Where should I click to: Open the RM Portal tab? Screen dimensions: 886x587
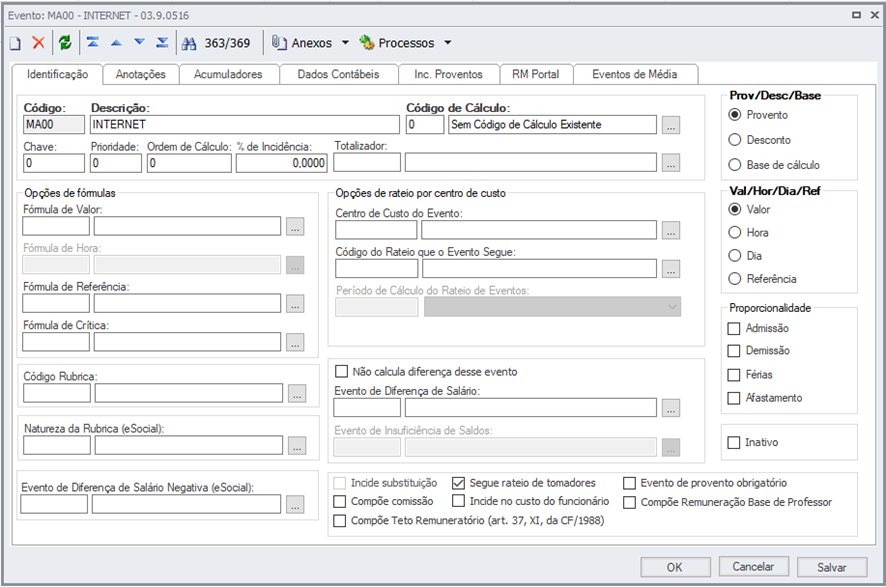[x=536, y=74]
